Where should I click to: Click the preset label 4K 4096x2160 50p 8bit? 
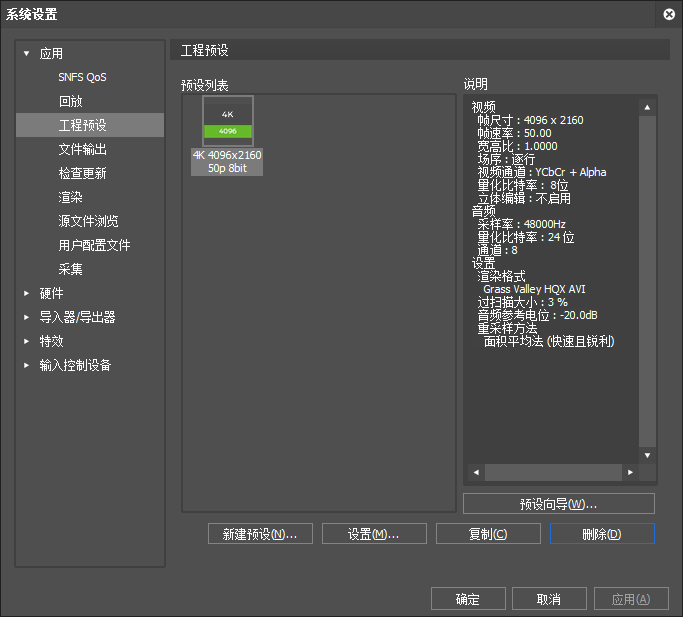point(227,162)
